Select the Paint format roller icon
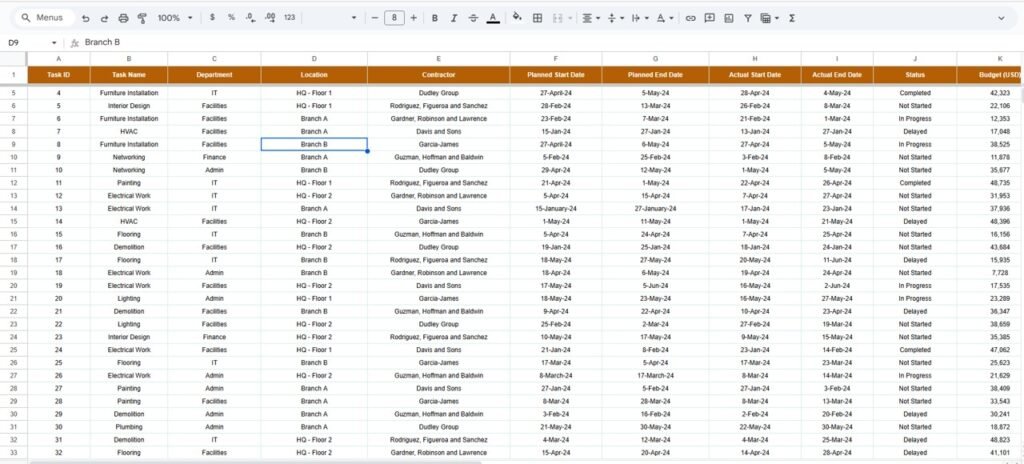 [142, 18]
